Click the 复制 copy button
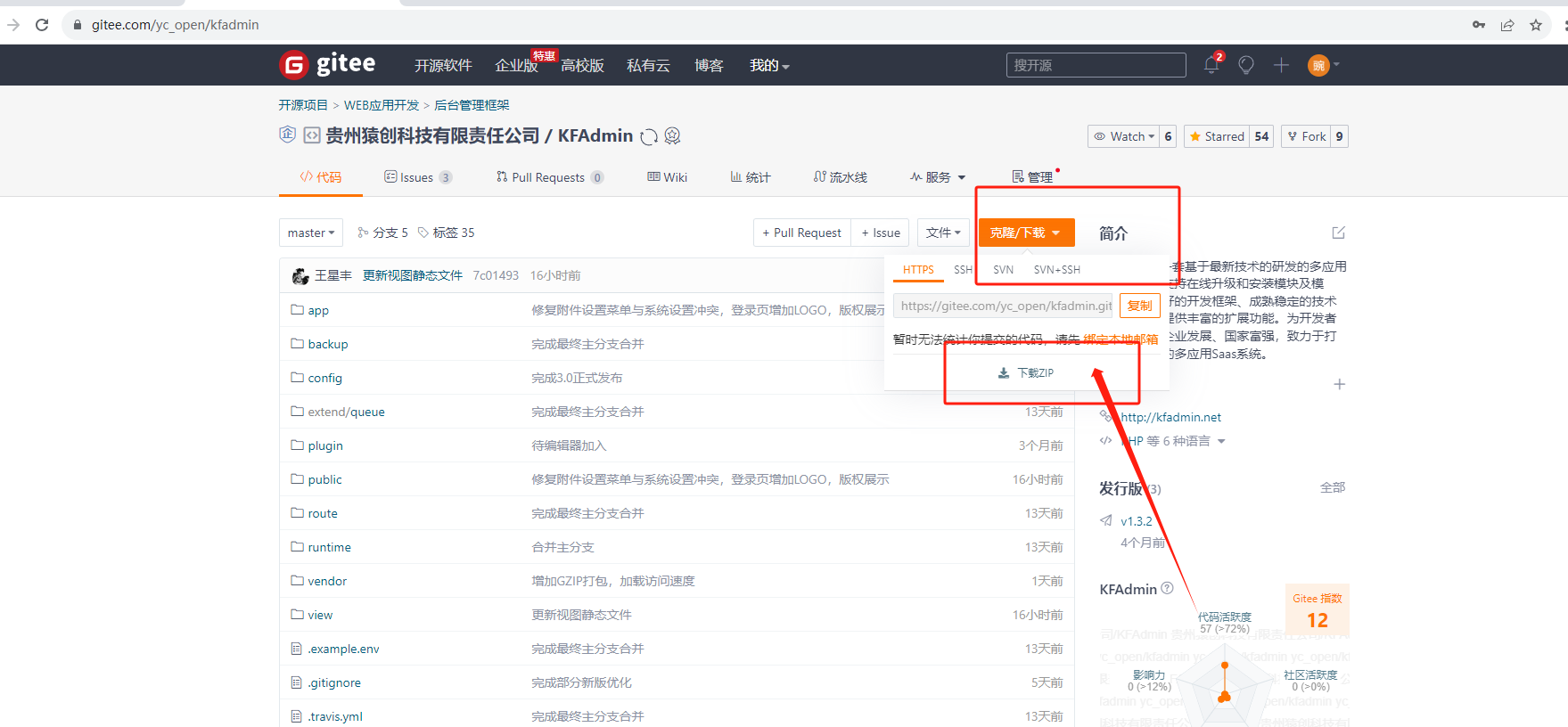 click(x=1139, y=306)
